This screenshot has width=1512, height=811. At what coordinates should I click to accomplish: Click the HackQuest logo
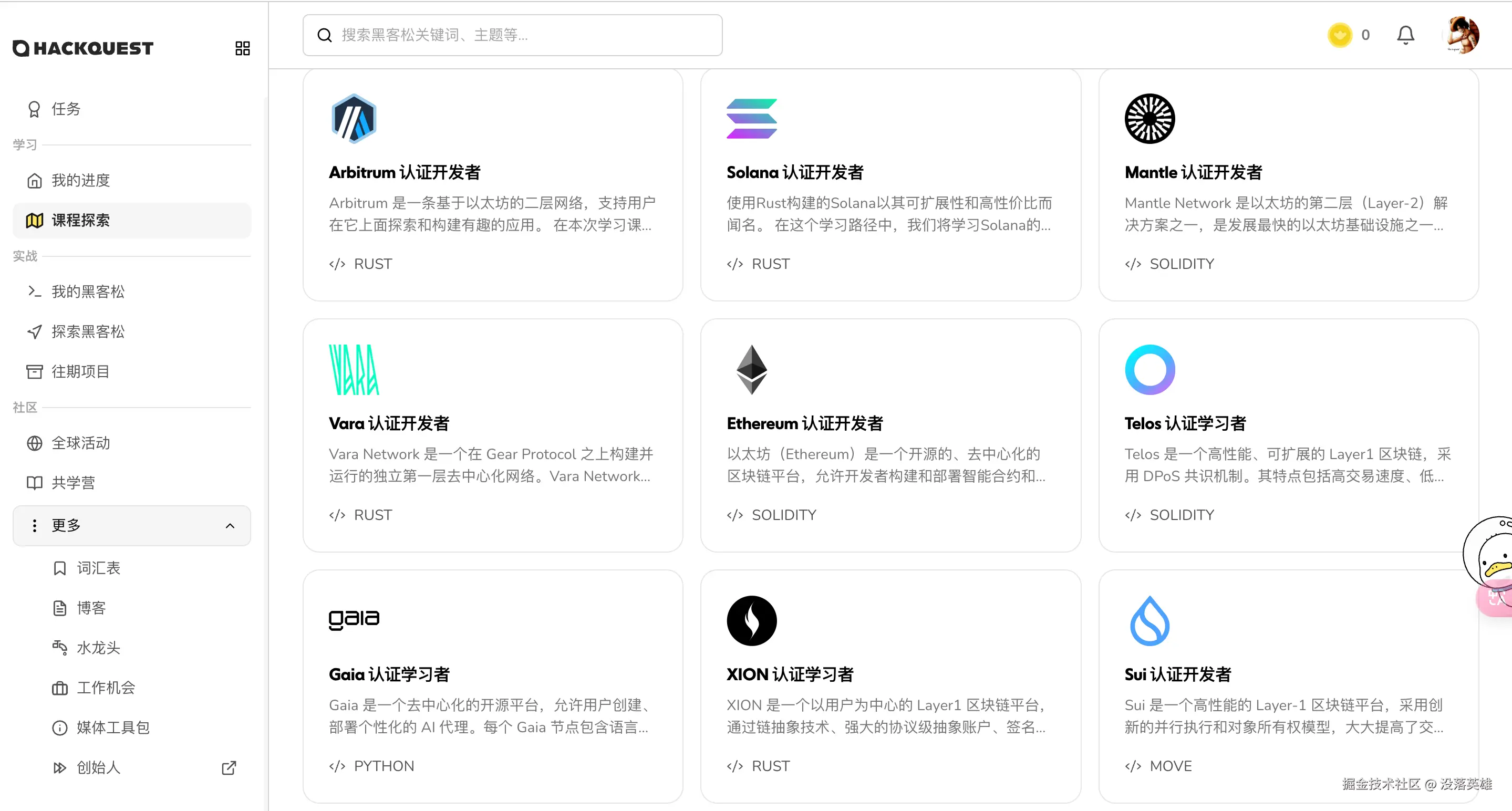tap(84, 48)
